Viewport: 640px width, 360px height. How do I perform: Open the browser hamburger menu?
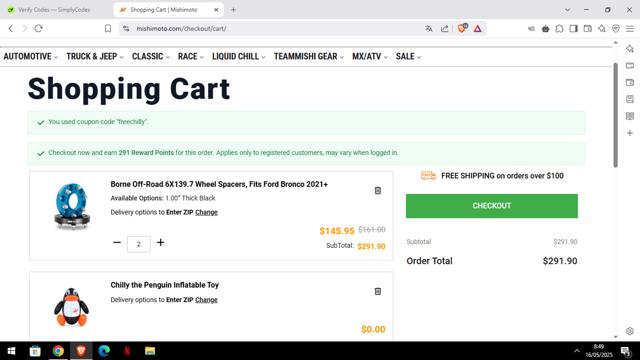click(630, 29)
